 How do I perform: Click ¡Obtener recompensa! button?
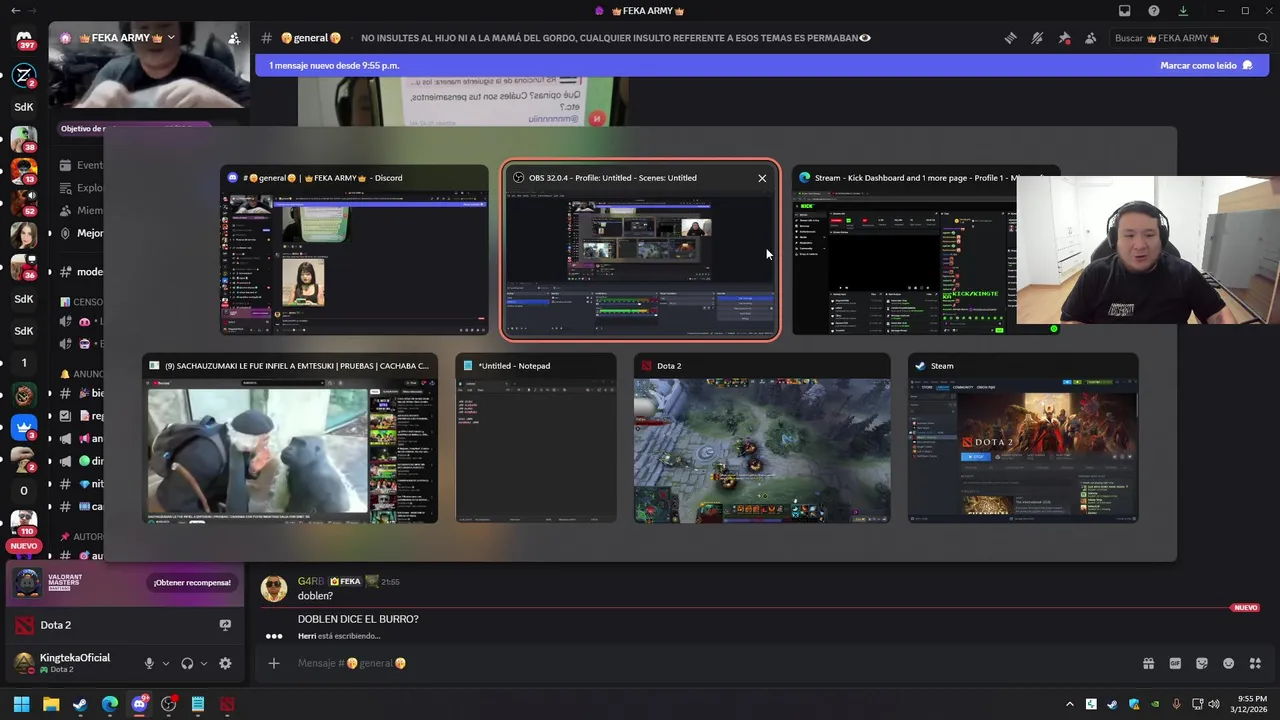pos(192,582)
